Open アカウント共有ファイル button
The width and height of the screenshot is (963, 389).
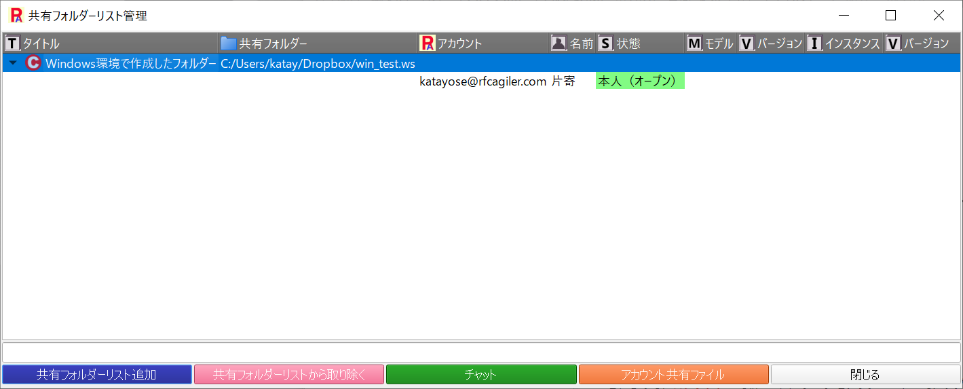coord(674,375)
